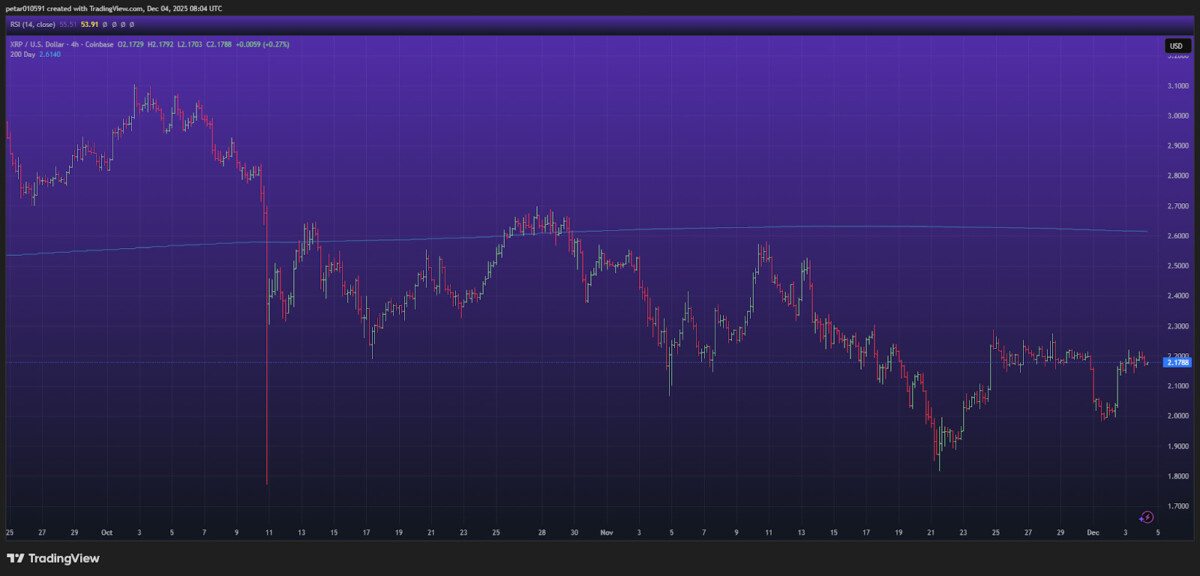Click the 'Oct' label on time axis
The width and height of the screenshot is (1200, 576).
(x=105, y=533)
